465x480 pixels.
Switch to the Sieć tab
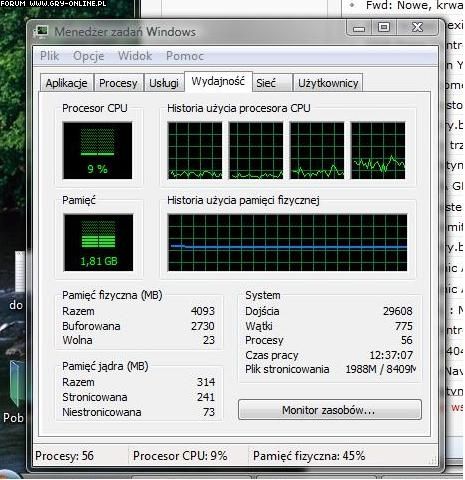point(272,83)
